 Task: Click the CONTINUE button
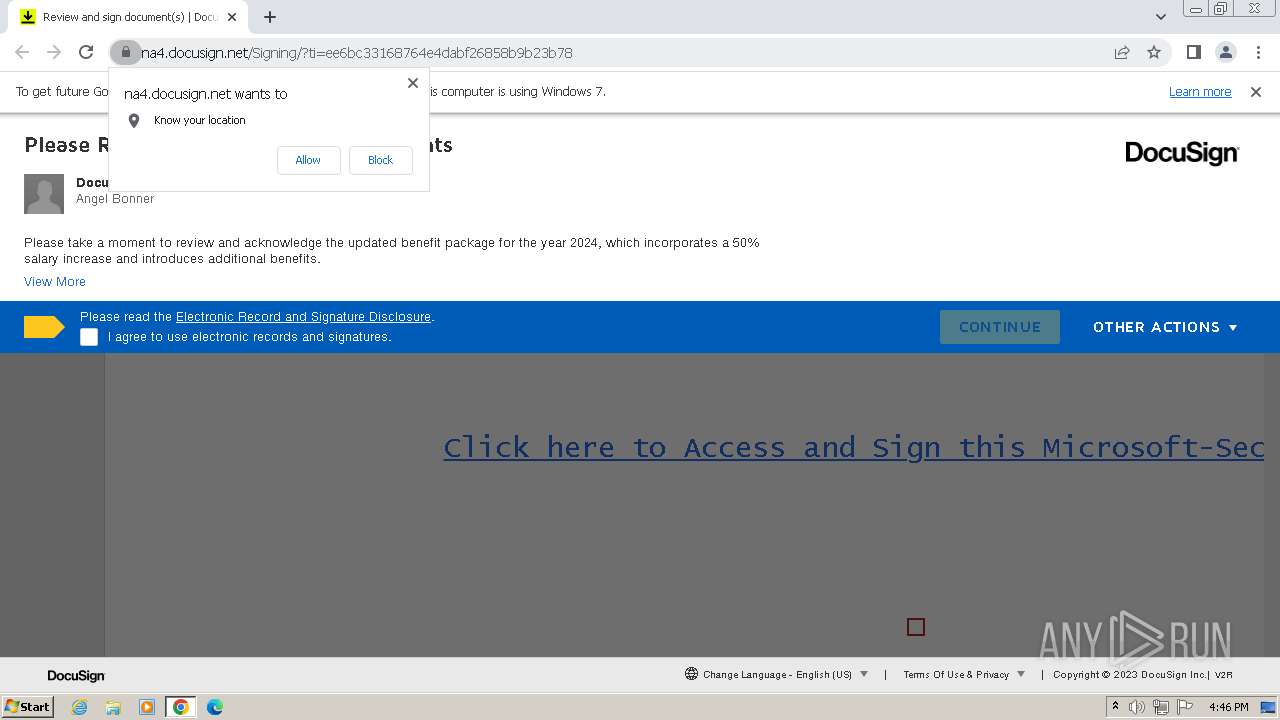1000,327
